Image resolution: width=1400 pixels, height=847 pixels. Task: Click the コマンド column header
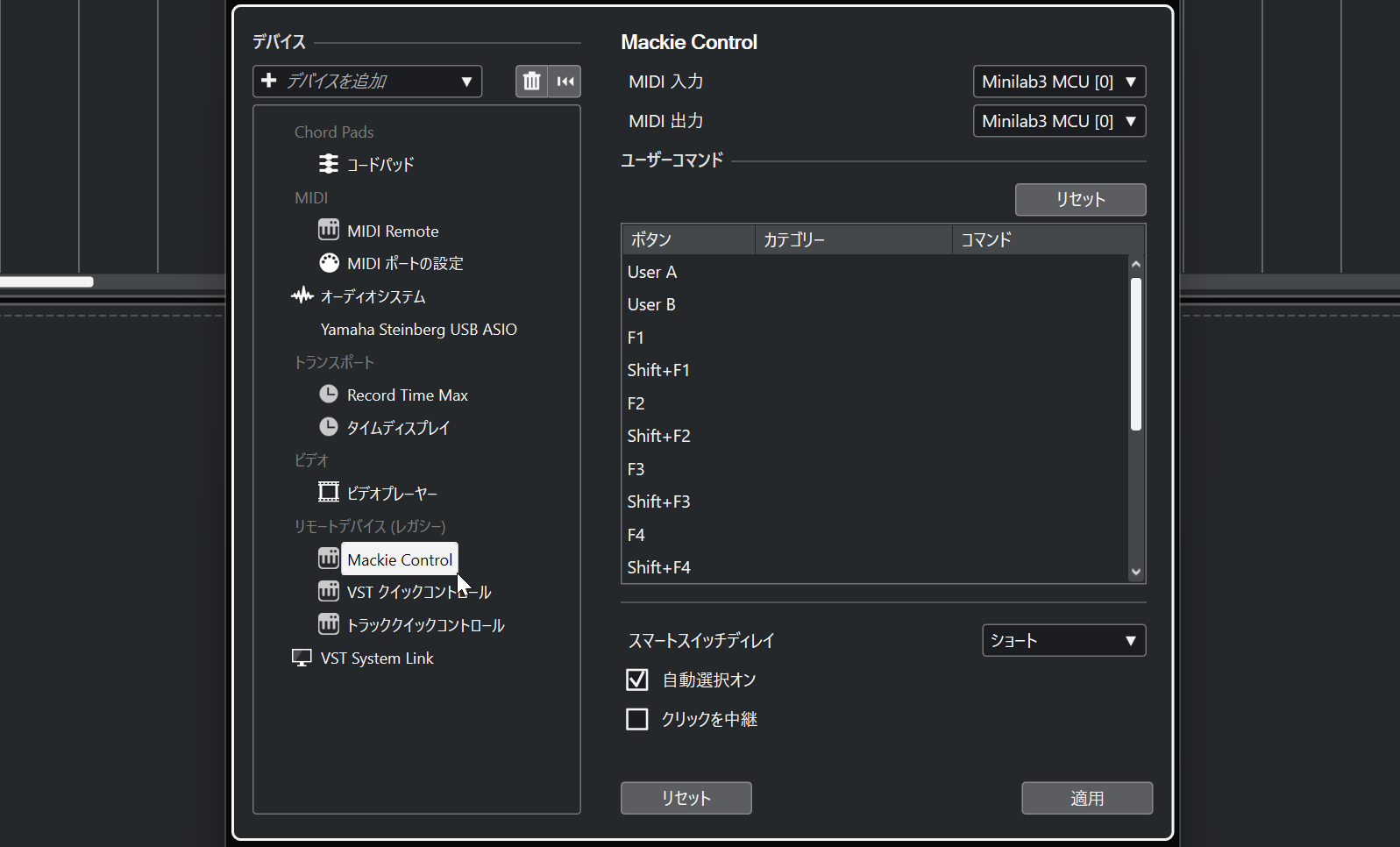coord(1048,239)
